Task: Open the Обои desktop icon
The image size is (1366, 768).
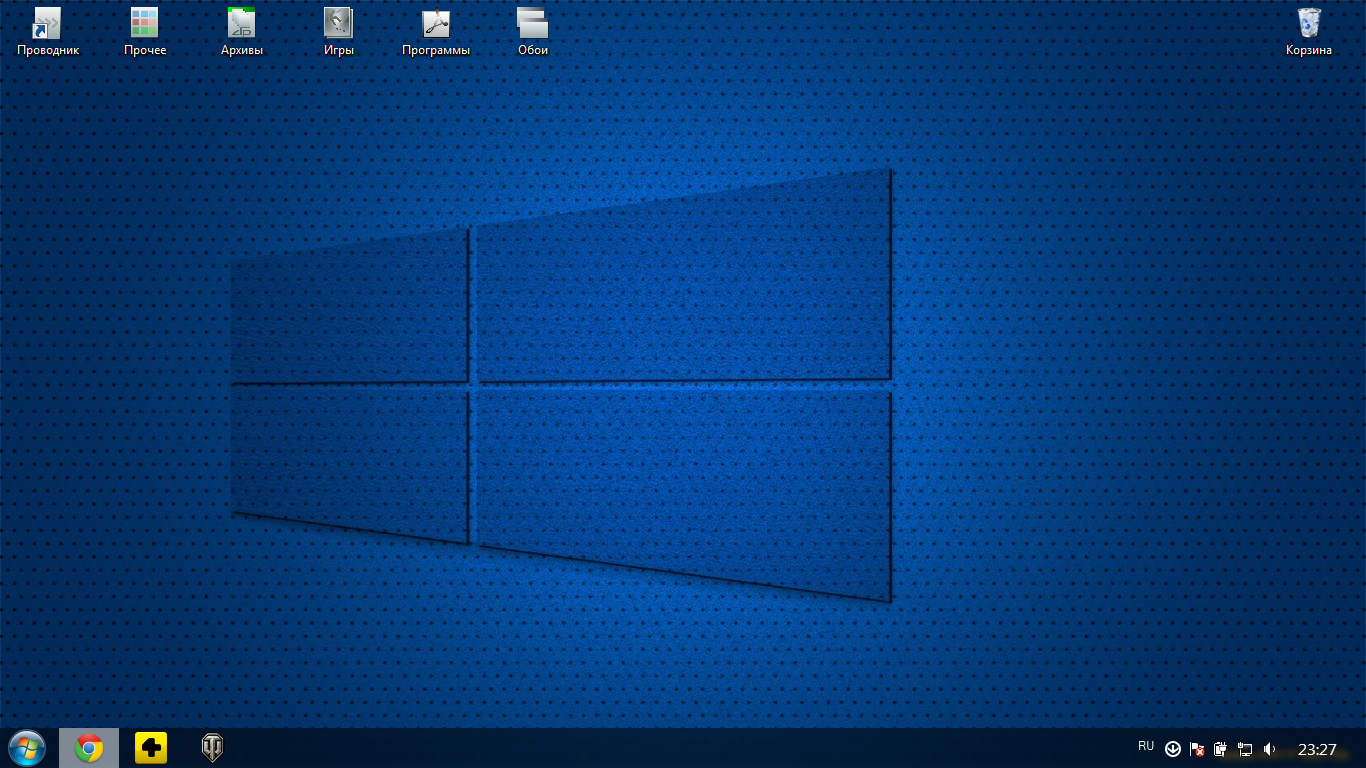Action: (x=533, y=32)
